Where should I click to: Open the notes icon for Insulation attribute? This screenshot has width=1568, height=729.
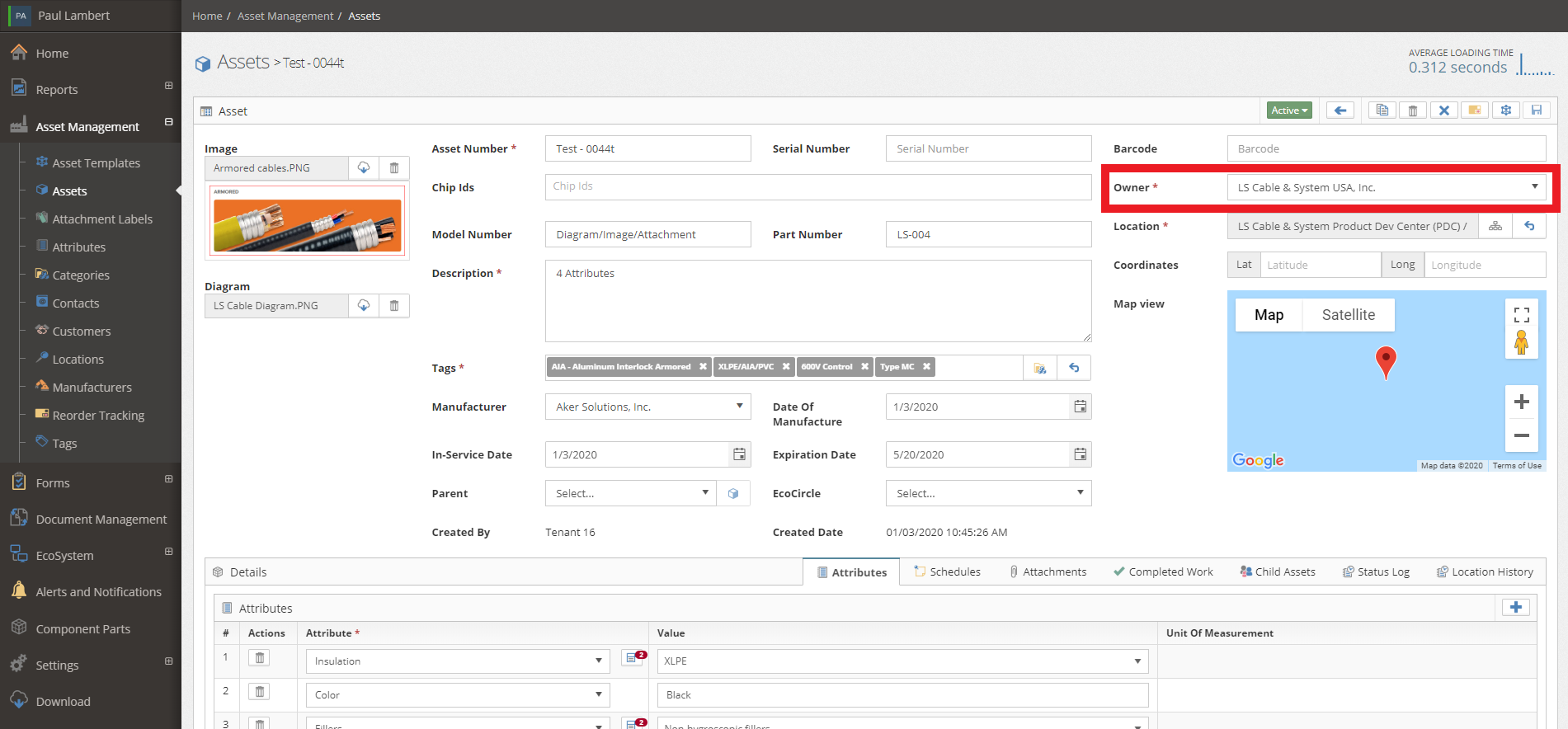coord(633,658)
